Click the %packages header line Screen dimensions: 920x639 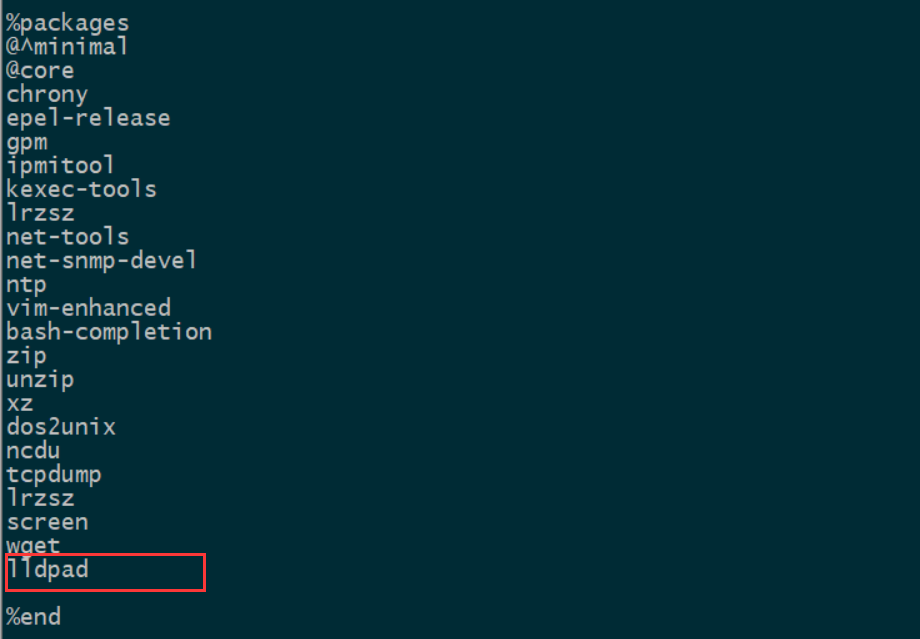(x=67, y=23)
